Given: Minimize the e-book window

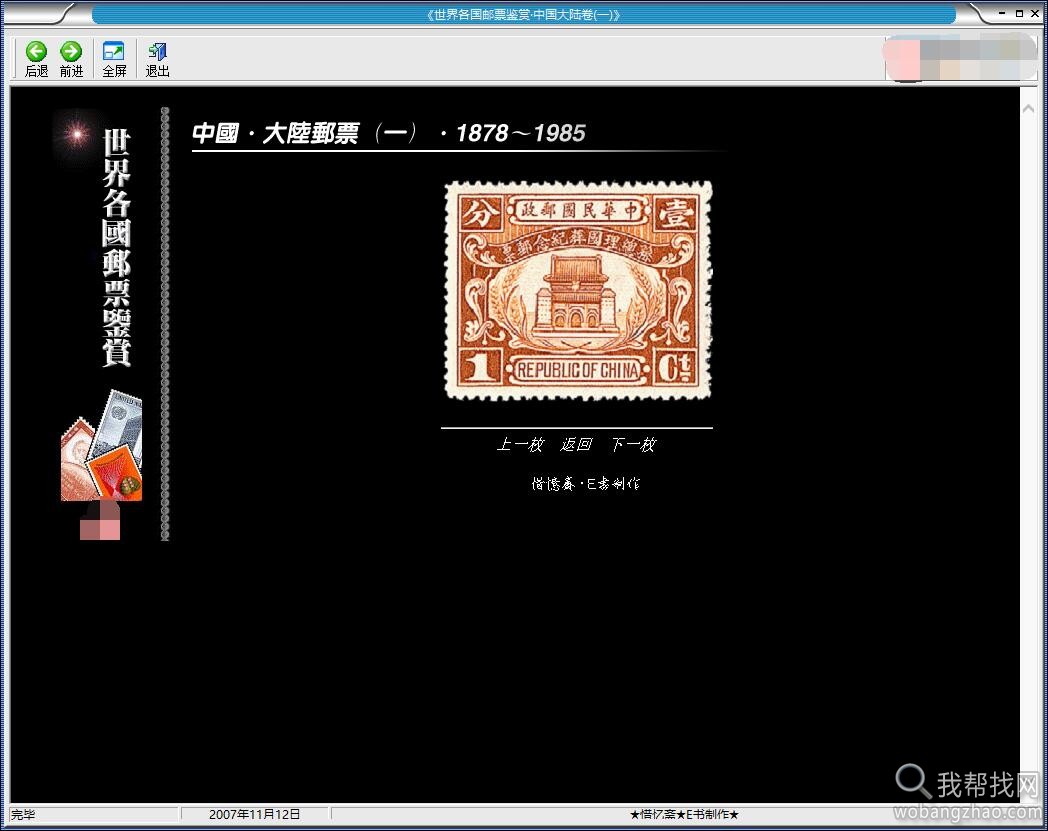Looking at the screenshot, I should [x=1002, y=13].
